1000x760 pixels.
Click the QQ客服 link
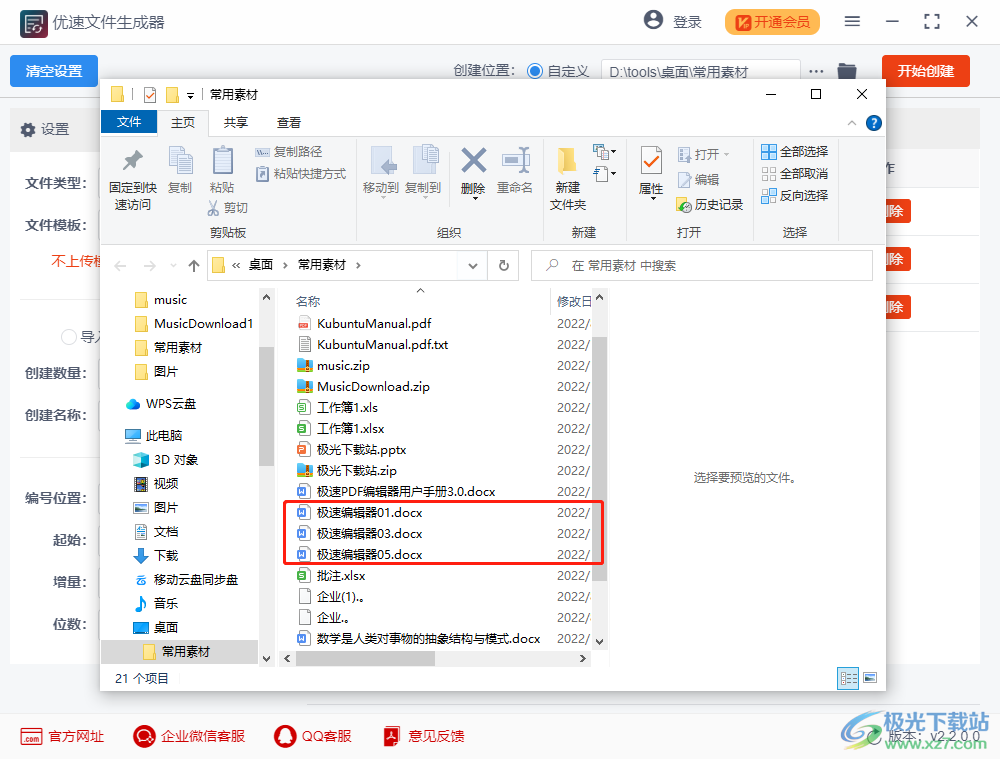point(312,736)
